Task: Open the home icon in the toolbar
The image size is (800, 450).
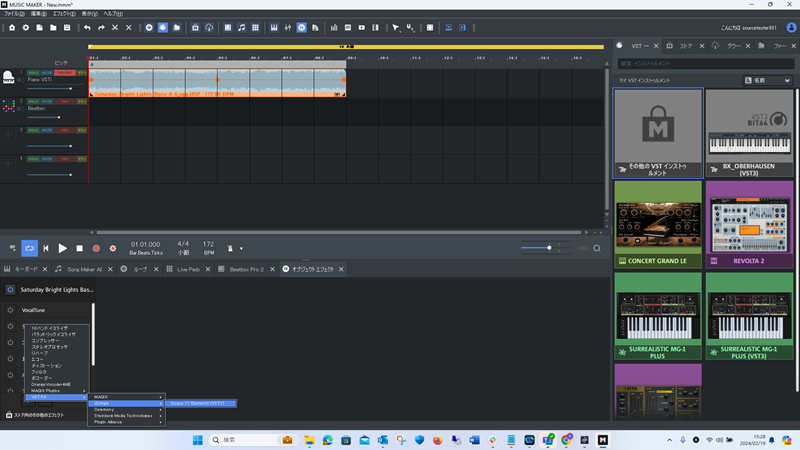Action: pos(12,28)
